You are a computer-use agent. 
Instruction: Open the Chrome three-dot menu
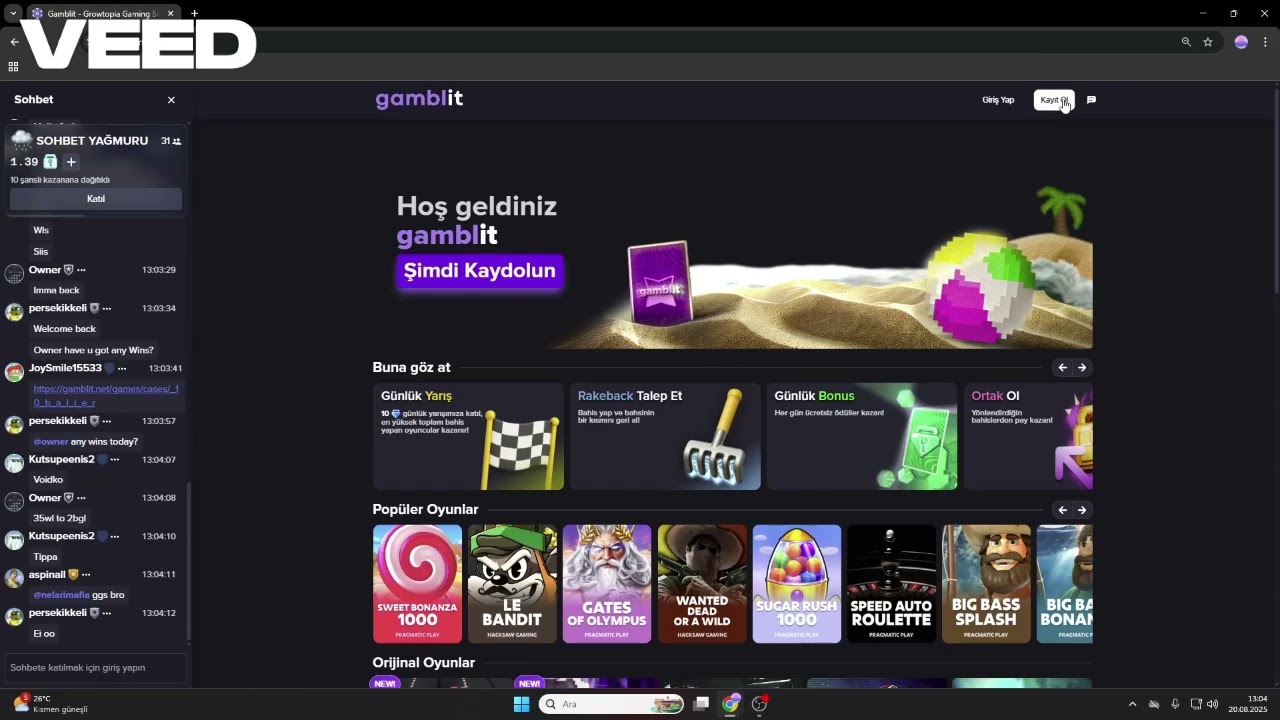tap(1265, 42)
